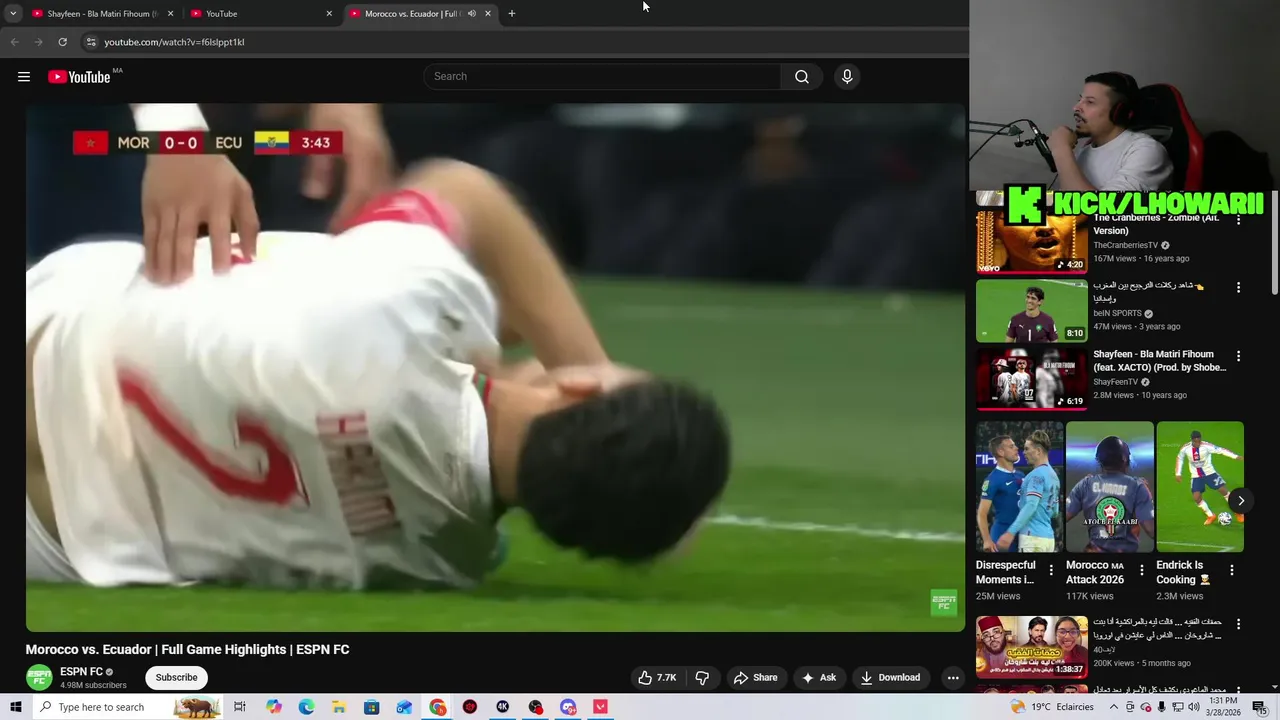Viewport: 1280px width, 720px height.
Task: Close the YouTube browser tab
Action: 329,14
